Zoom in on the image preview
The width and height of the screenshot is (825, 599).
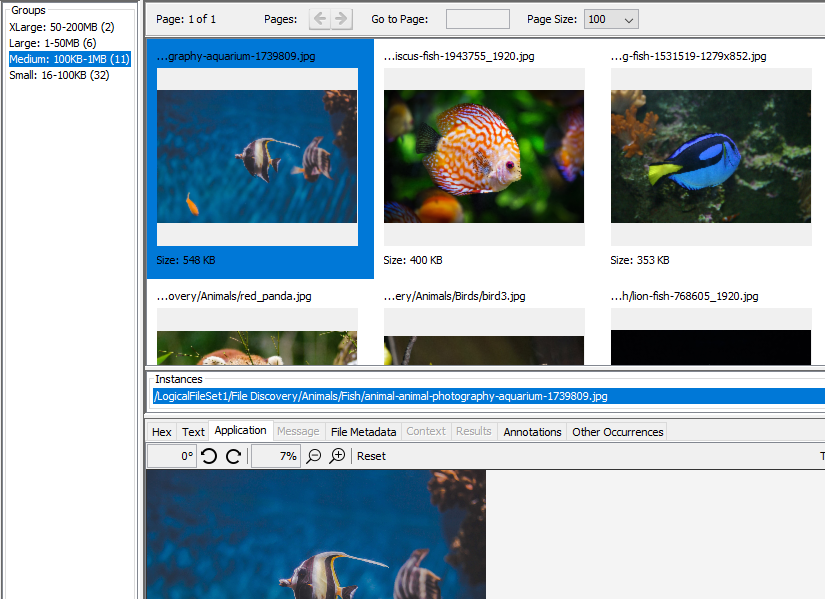click(x=338, y=456)
